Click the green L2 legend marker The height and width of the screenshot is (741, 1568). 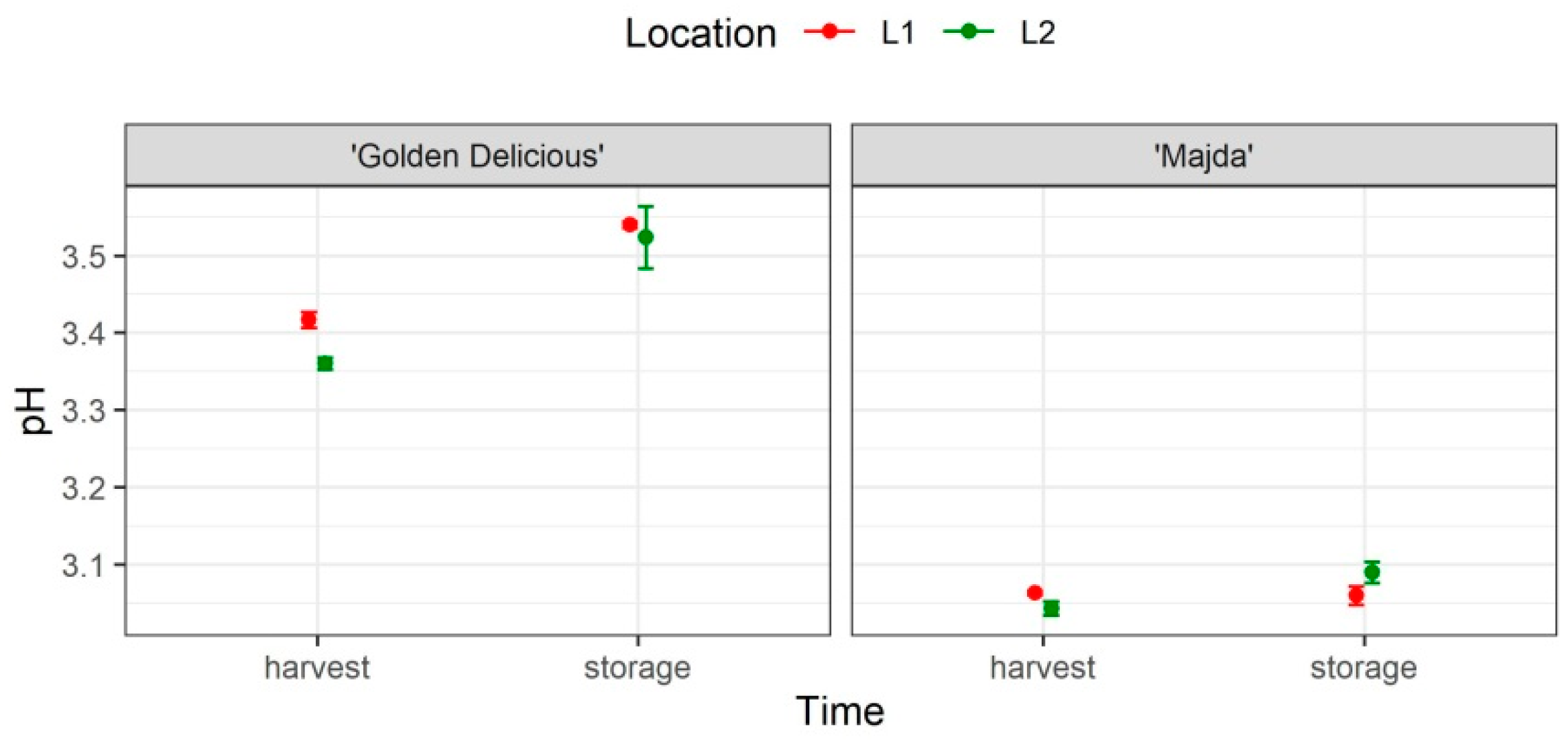coord(968,32)
